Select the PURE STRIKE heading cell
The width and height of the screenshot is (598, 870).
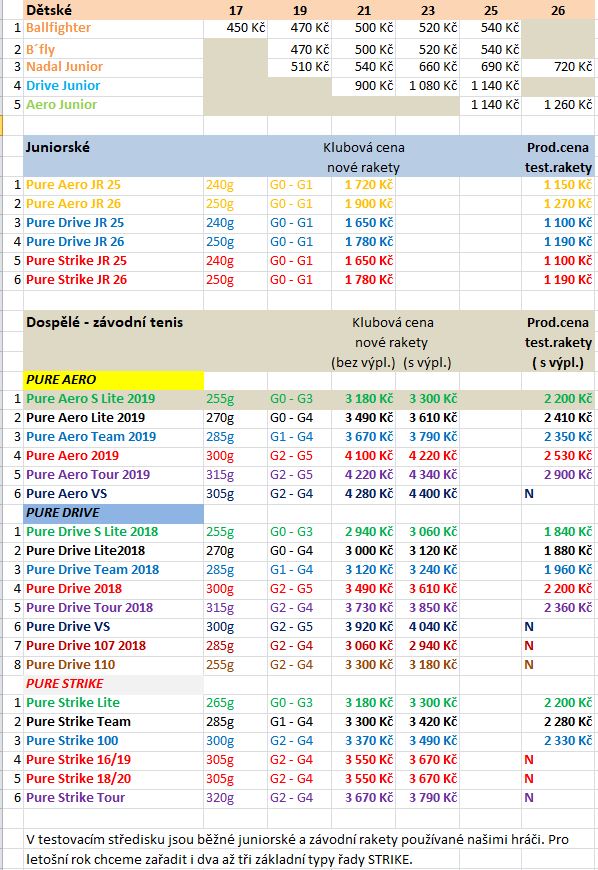tap(113, 684)
